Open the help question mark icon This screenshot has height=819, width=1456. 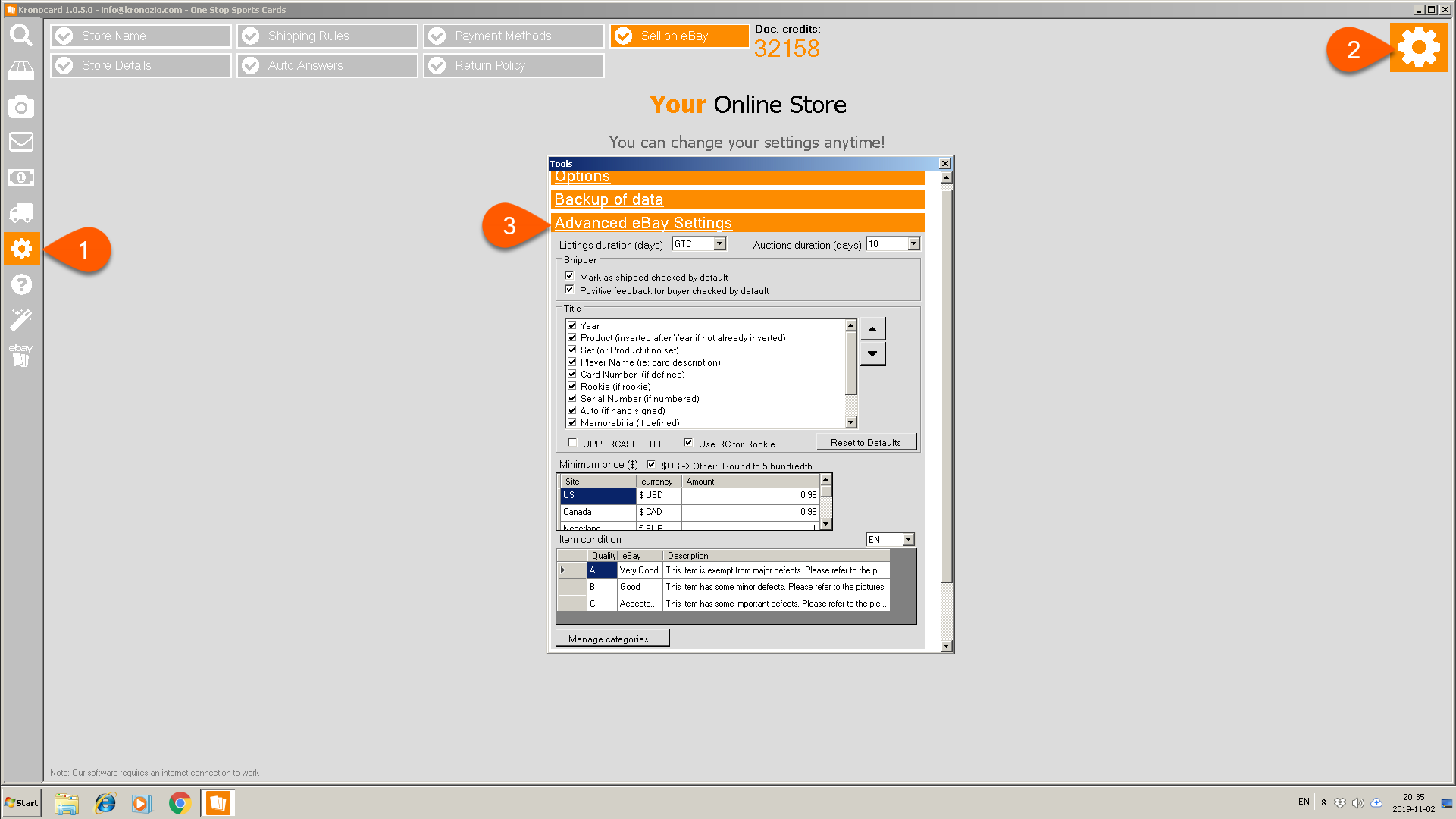[21, 284]
